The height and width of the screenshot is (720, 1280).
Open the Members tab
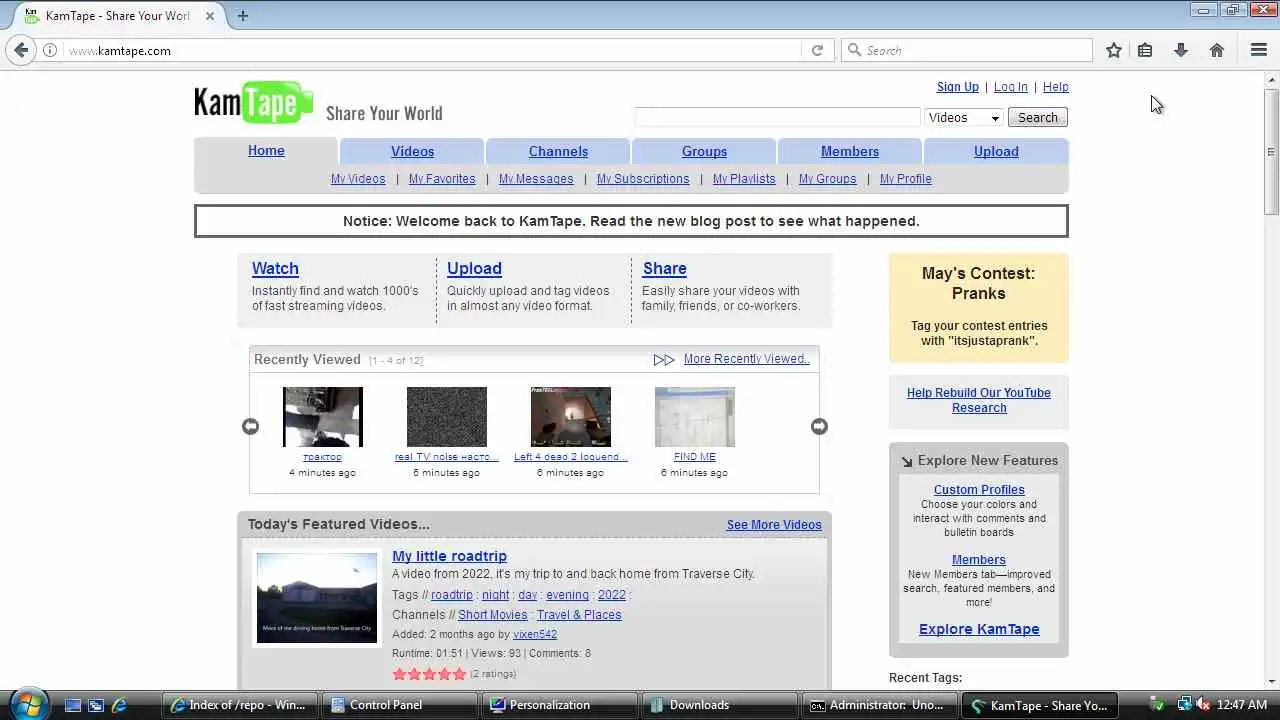coord(850,151)
